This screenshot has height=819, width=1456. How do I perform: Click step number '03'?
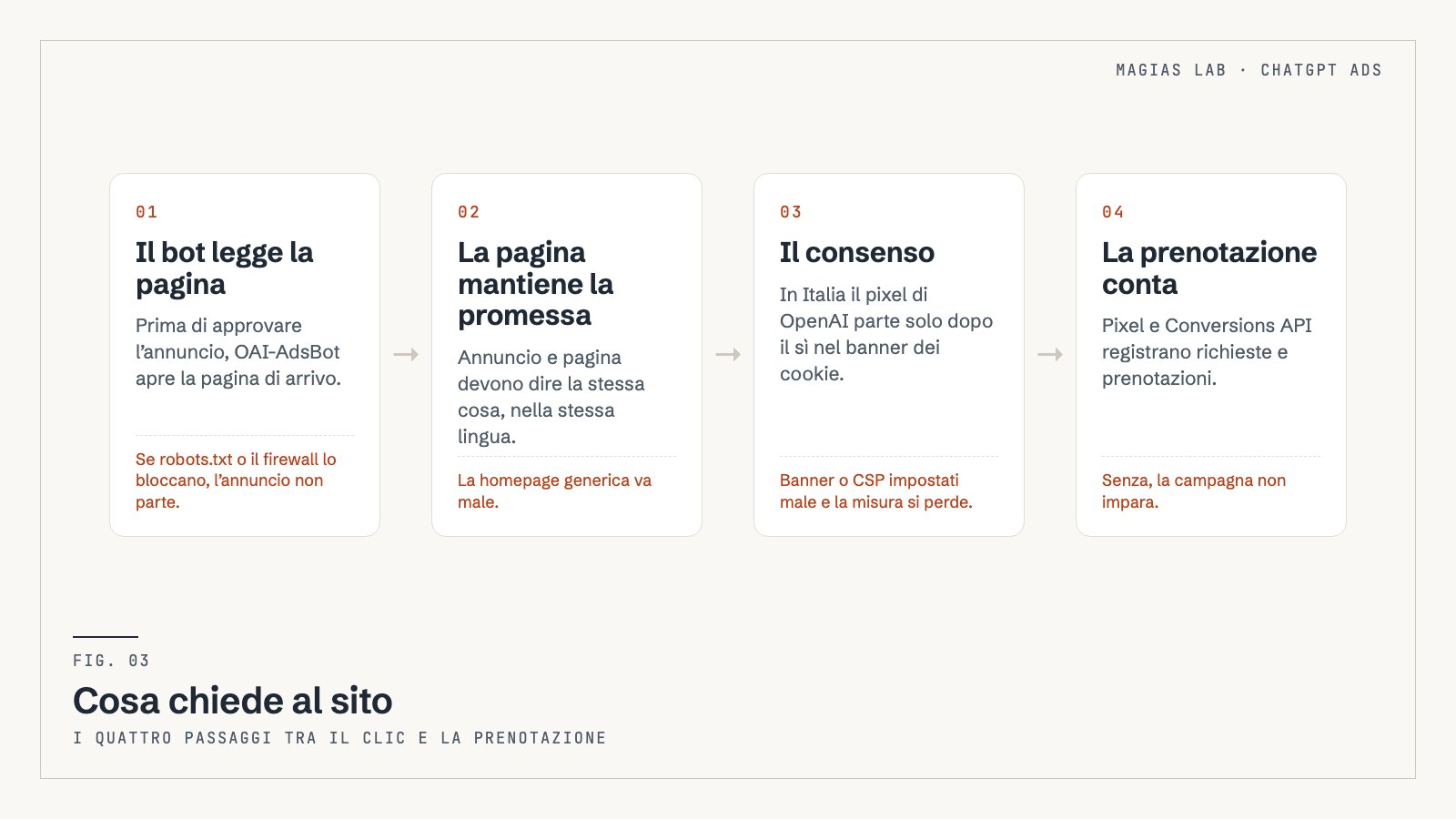(791, 212)
